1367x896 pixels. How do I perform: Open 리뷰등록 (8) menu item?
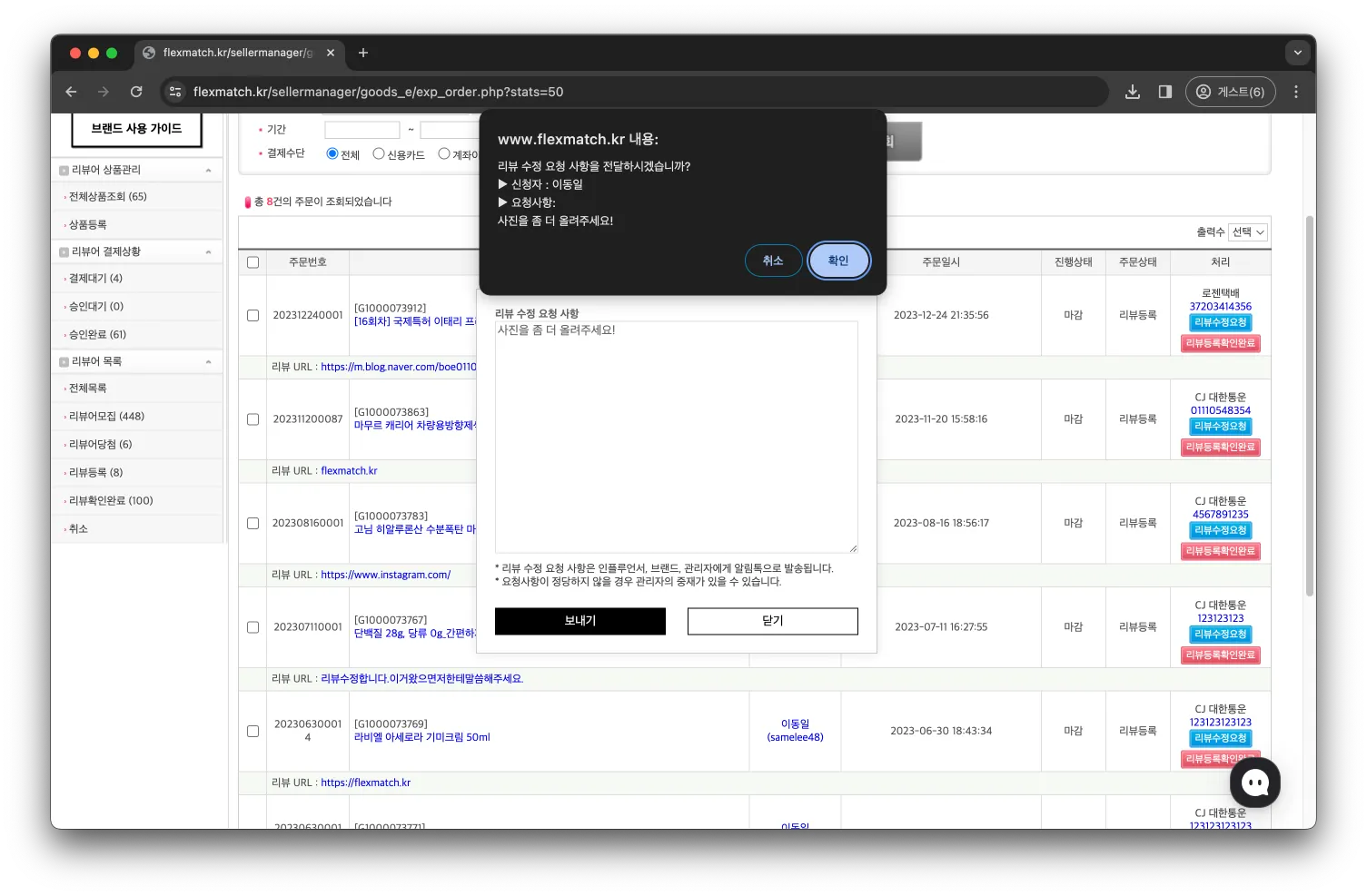[96, 472]
